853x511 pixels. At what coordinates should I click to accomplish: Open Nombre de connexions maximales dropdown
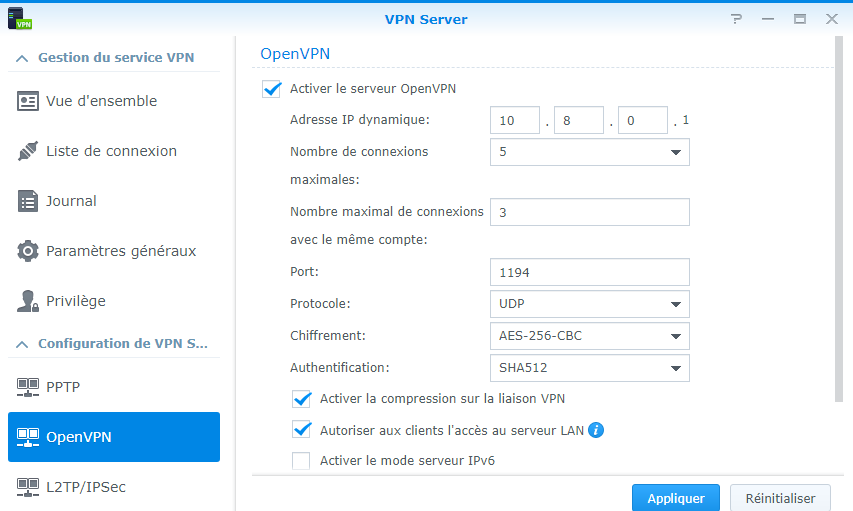[x=590, y=152]
